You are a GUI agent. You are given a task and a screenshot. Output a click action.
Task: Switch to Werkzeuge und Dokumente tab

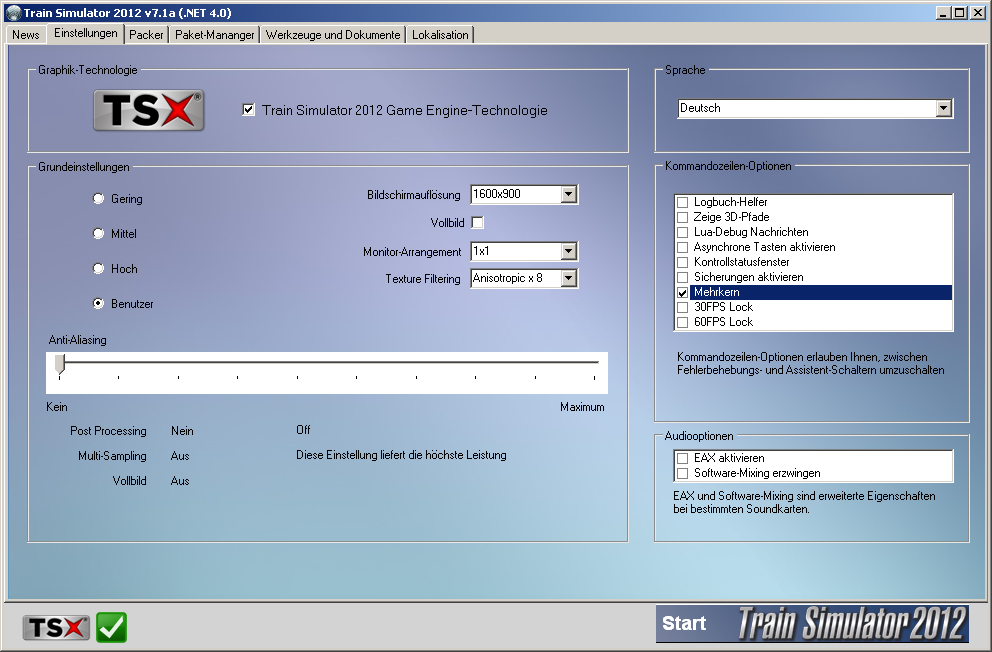coord(333,35)
